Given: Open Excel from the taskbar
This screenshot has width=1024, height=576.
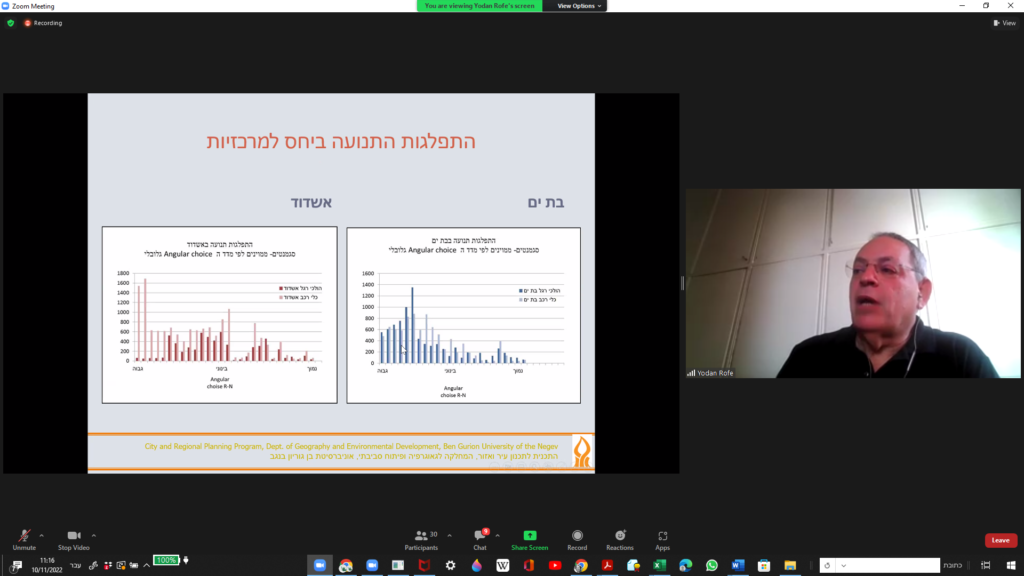Looking at the screenshot, I should click(x=659, y=565).
